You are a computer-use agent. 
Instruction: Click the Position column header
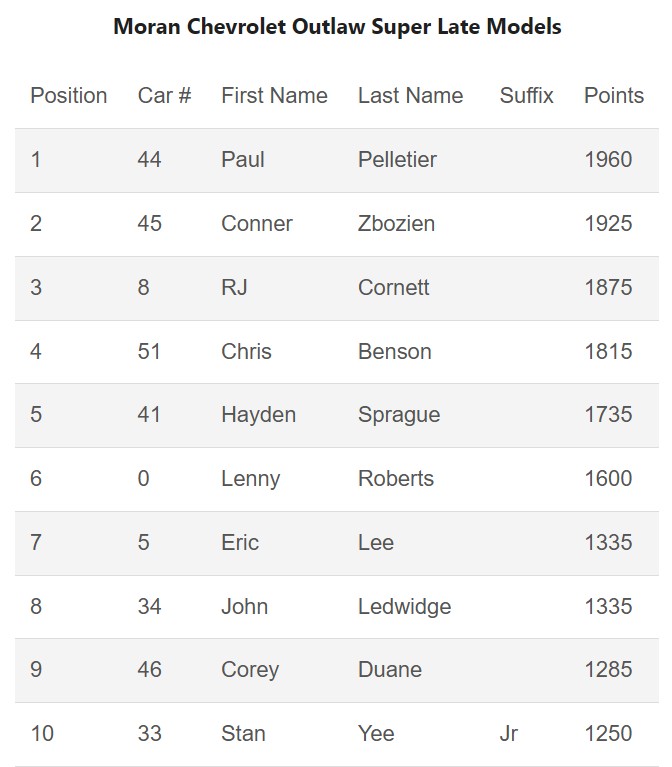click(x=68, y=96)
